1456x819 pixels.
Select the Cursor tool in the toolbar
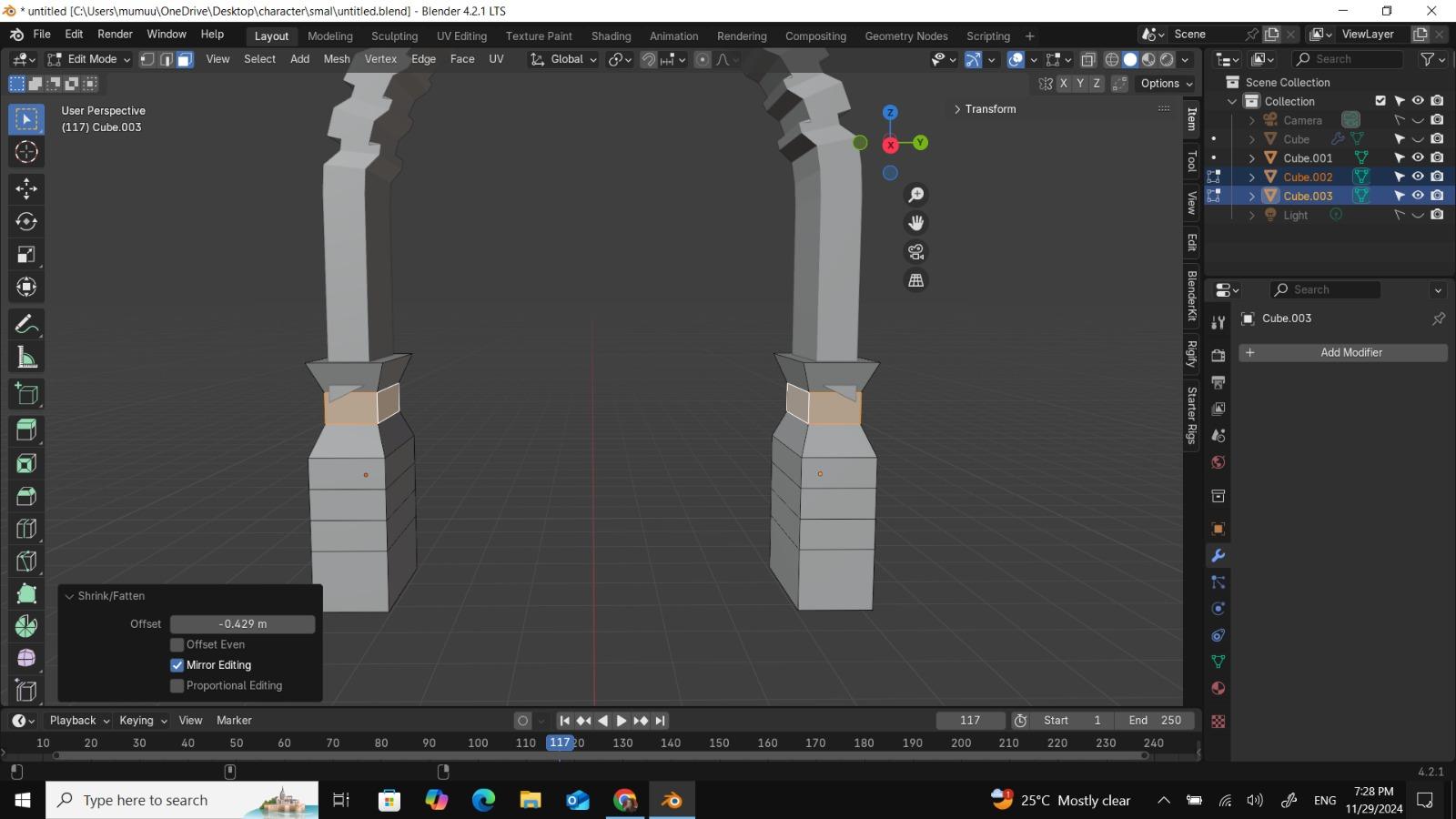[26, 152]
